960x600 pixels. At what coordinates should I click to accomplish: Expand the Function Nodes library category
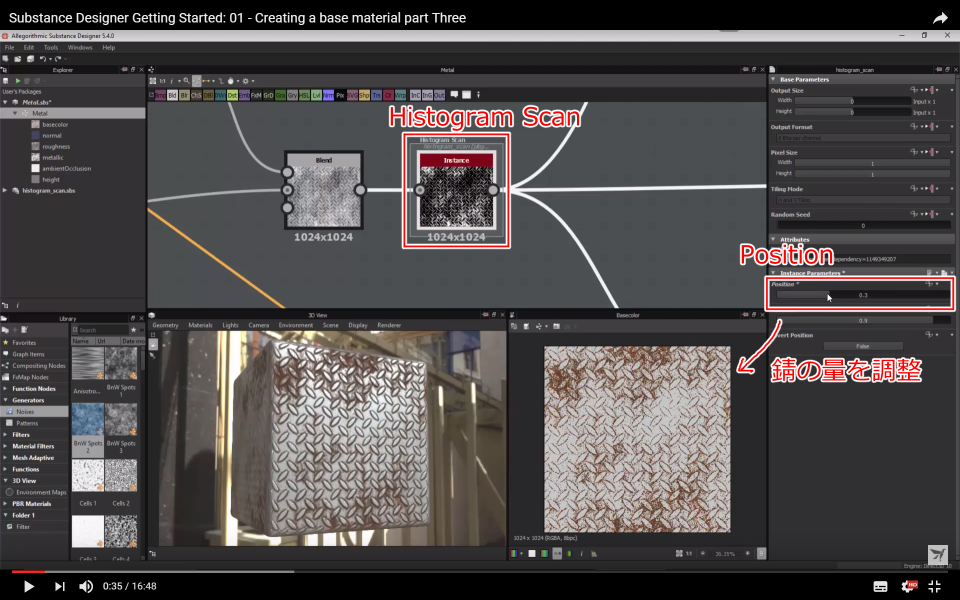[x=6, y=389]
